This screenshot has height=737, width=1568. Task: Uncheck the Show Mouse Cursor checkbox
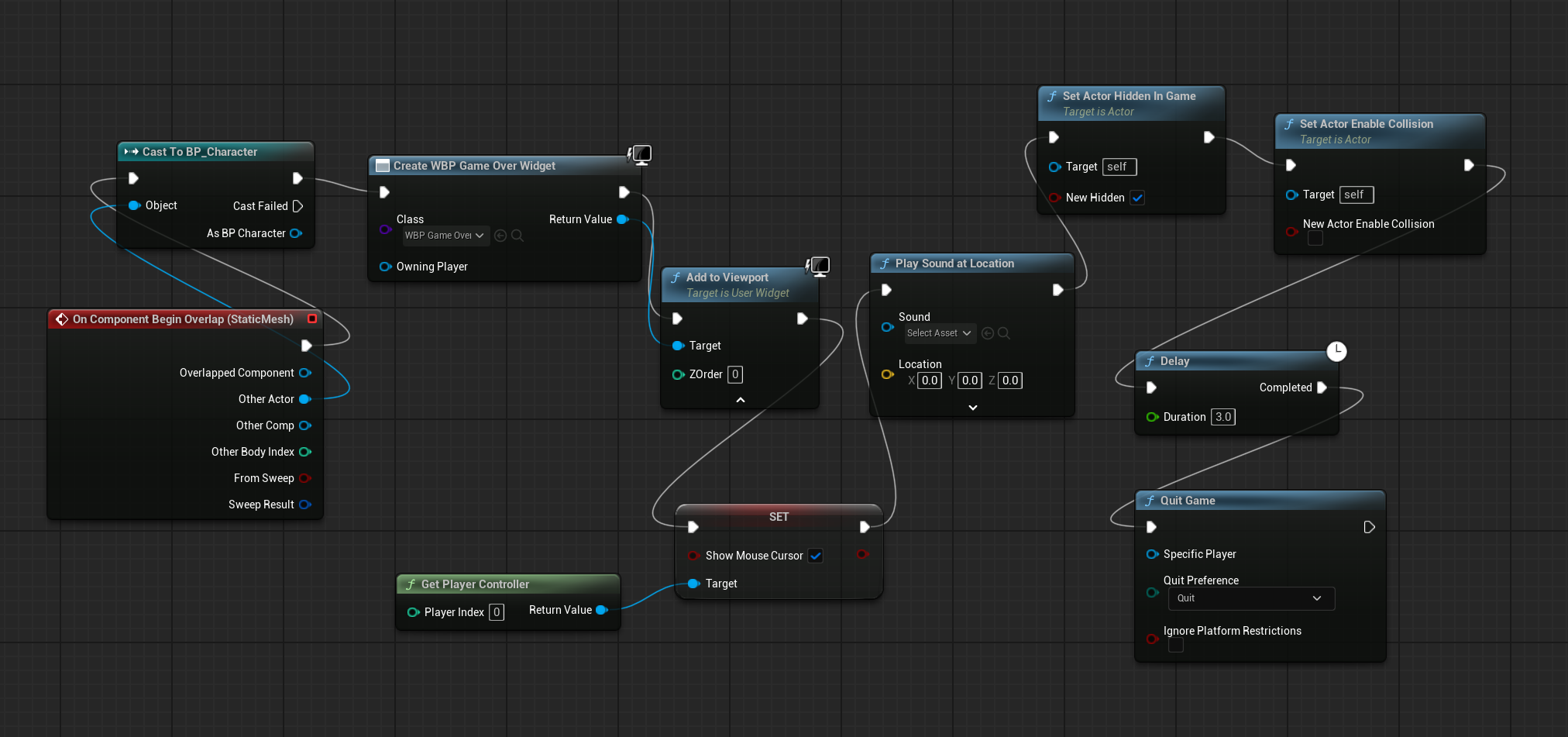tap(816, 556)
